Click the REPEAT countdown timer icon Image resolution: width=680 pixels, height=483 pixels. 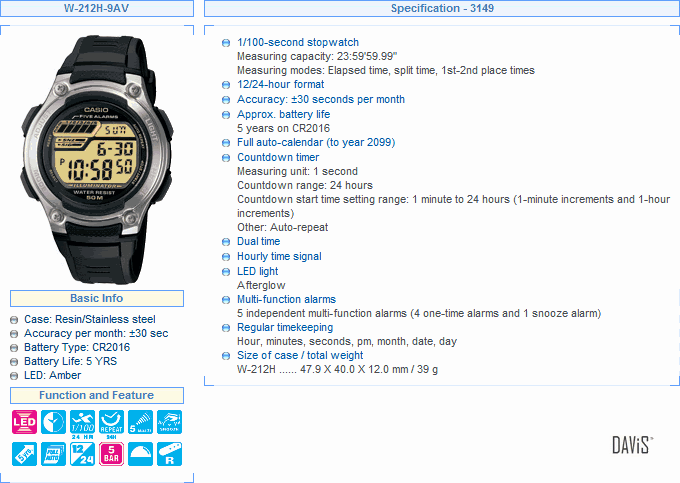click(x=111, y=423)
